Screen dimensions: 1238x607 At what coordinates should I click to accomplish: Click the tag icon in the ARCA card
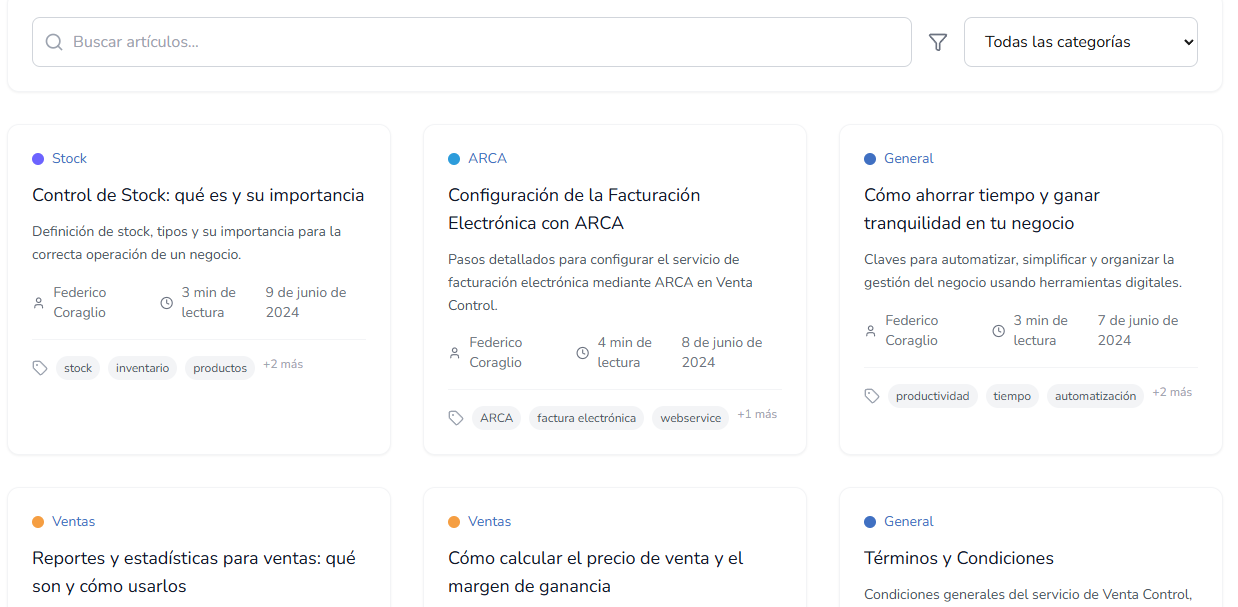pos(456,418)
